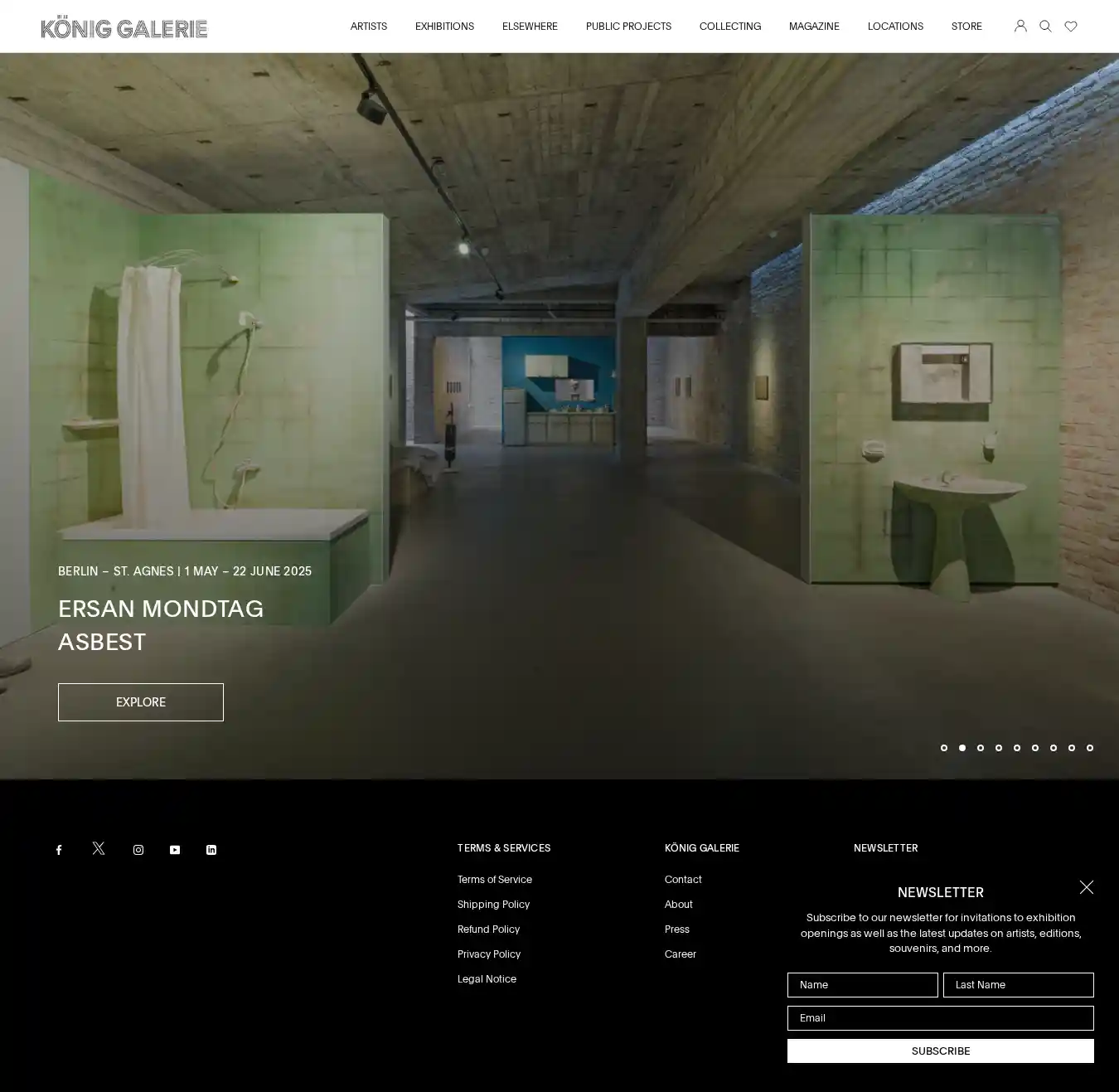
Task: Open the Artists menu
Action: tap(369, 27)
